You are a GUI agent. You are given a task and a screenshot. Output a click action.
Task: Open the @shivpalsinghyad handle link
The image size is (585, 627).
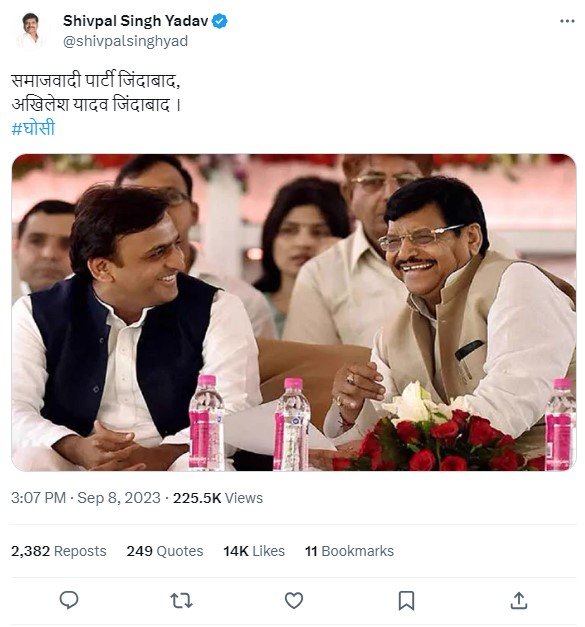pos(126,41)
